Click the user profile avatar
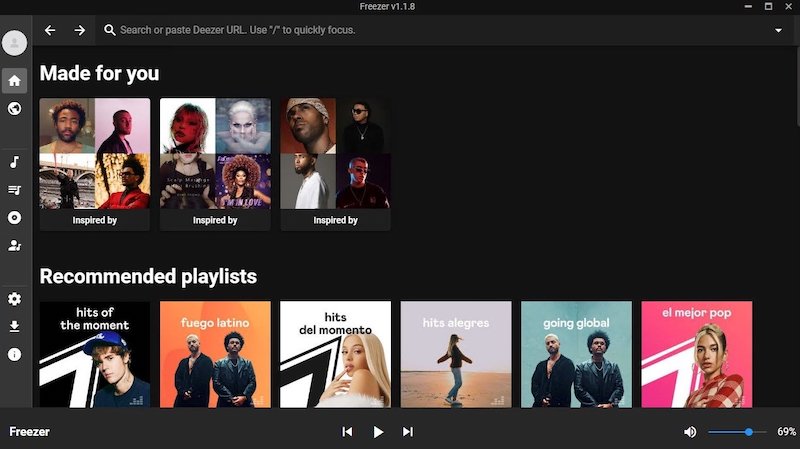 14,43
